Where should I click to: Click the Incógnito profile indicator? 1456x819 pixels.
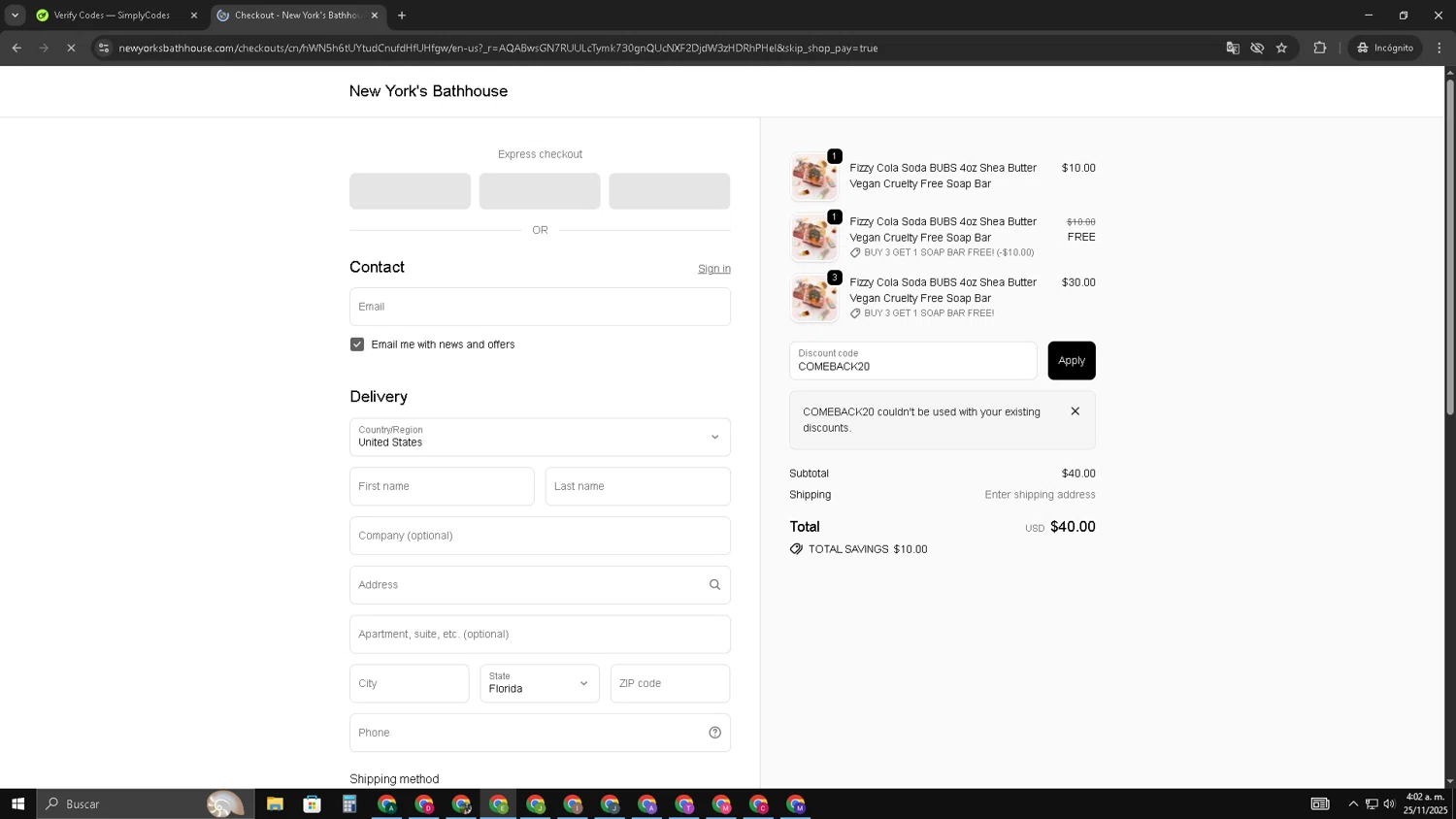click(x=1385, y=48)
